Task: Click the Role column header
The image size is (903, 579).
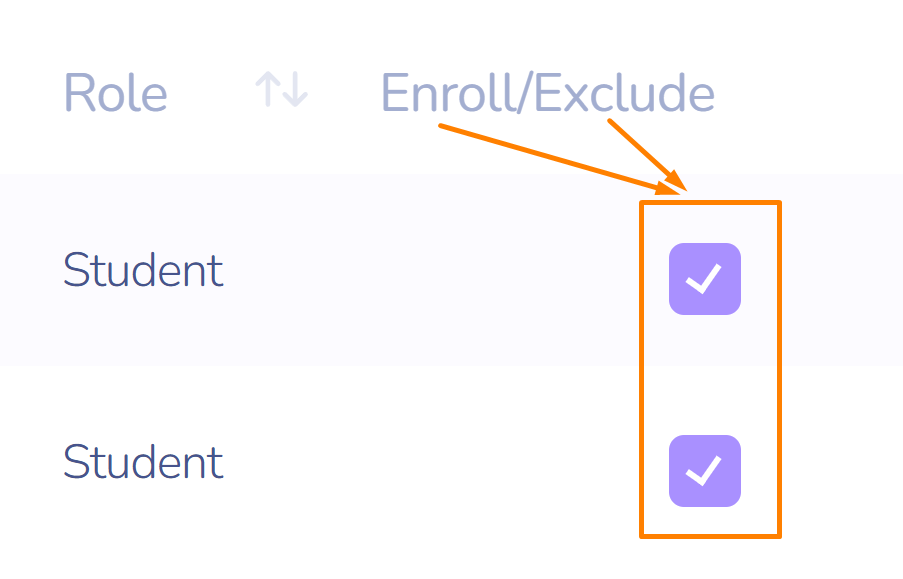Action: [x=116, y=94]
